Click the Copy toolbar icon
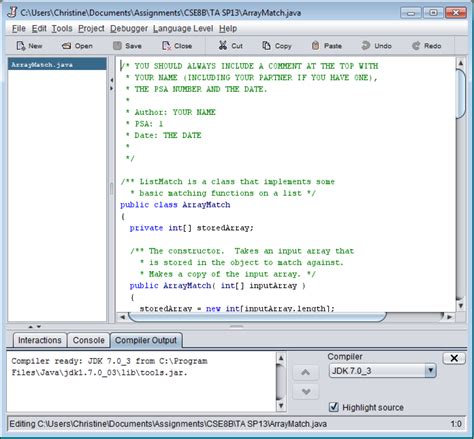Image resolution: width=474 pixels, height=439 pixels. 266,46
